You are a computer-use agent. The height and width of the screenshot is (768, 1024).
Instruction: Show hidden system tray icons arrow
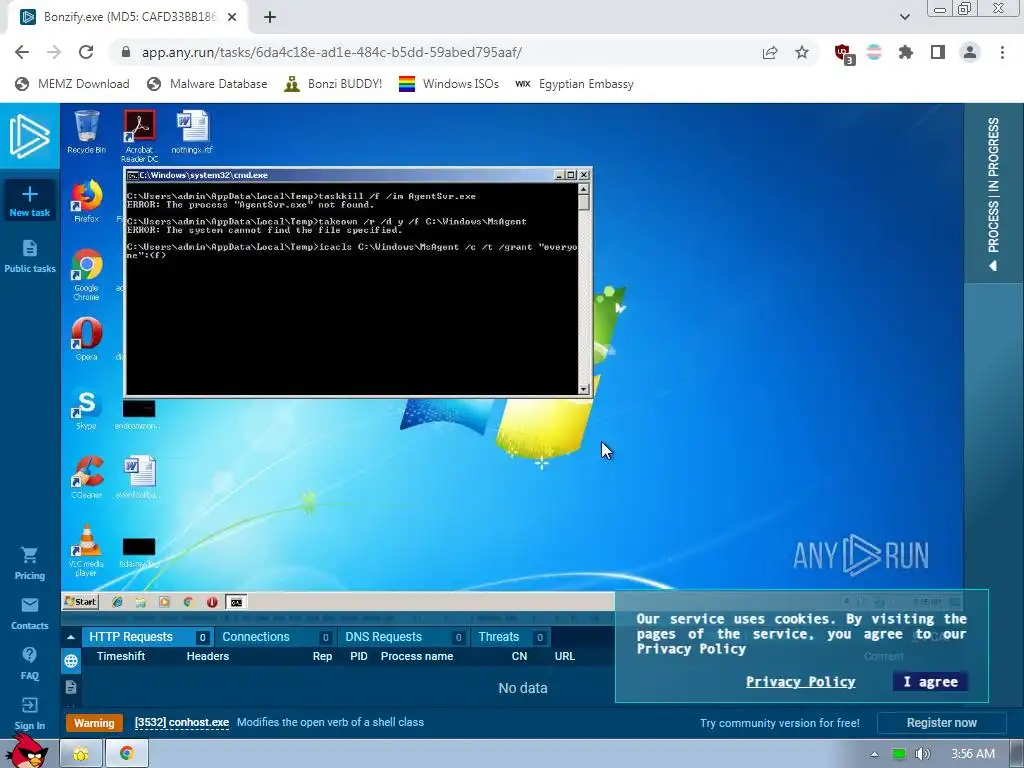(874, 754)
